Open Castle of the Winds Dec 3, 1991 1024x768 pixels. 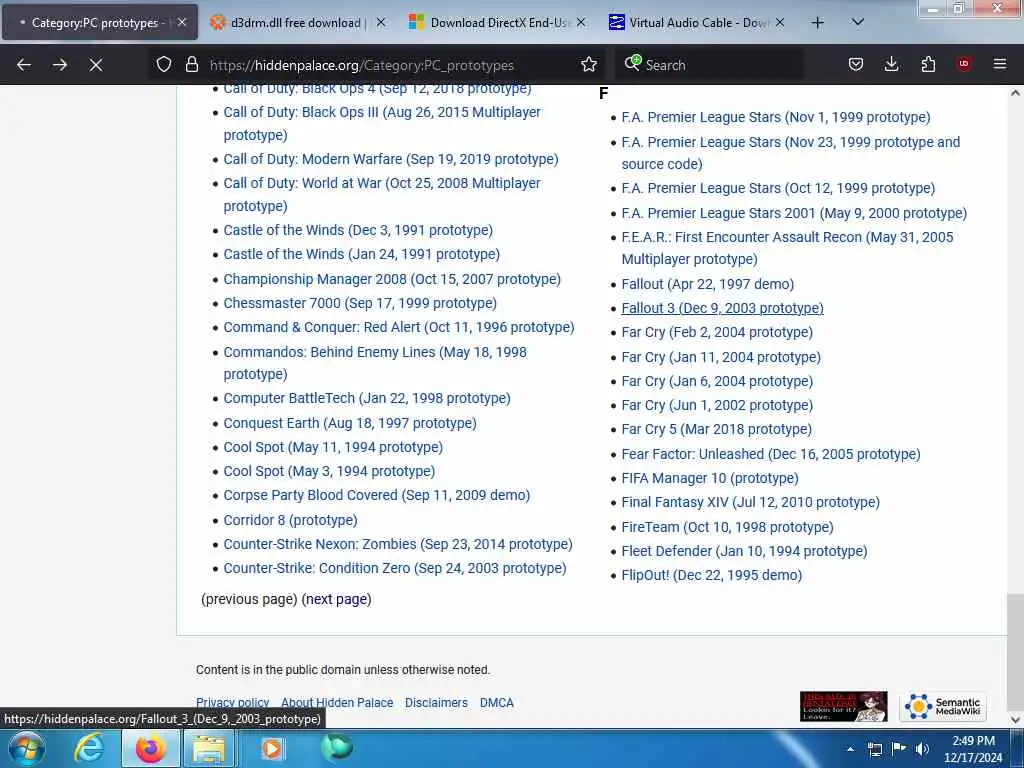coord(358,230)
